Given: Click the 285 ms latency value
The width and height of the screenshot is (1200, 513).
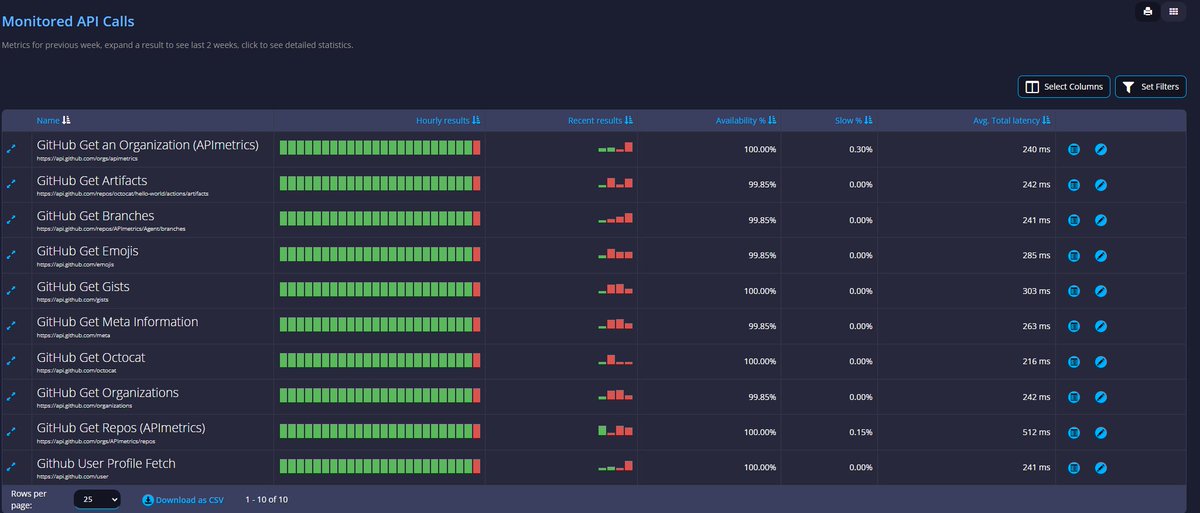Looking at the screenshot, I should 1037,255.
